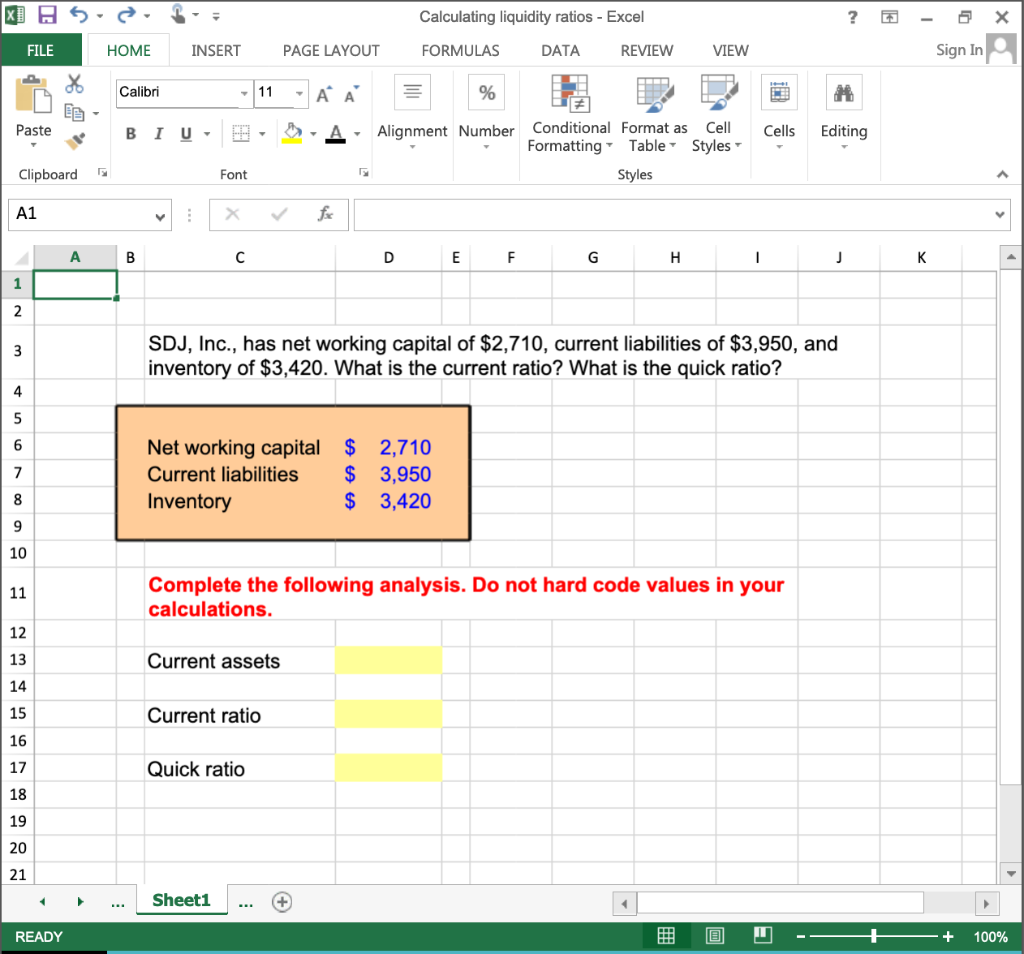The image size is (1024, 954).
Task: Open Number format percent icon
Action: (x=487, y=92)
